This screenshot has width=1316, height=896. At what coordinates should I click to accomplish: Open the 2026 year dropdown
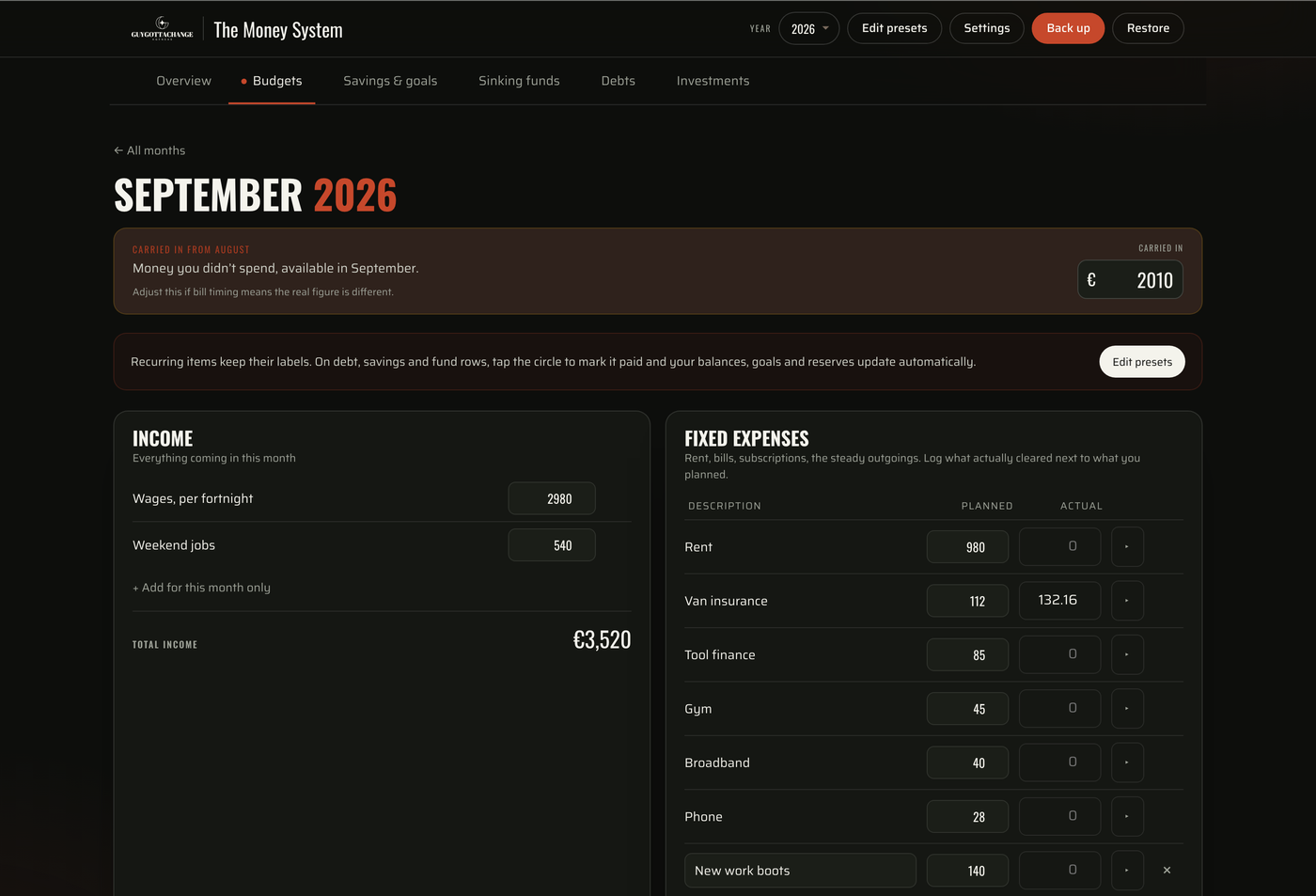808,28
